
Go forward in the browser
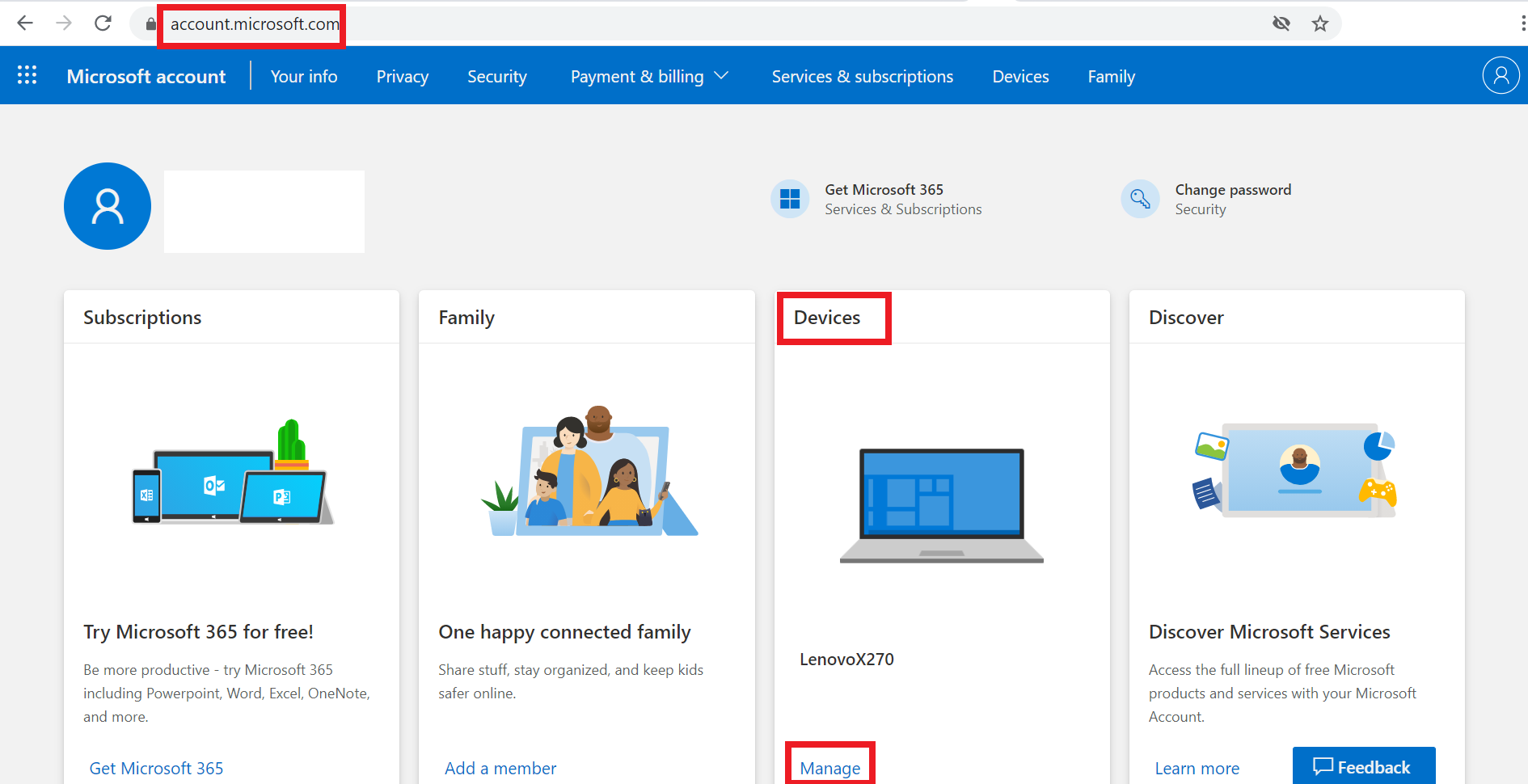tap(64, 23)
